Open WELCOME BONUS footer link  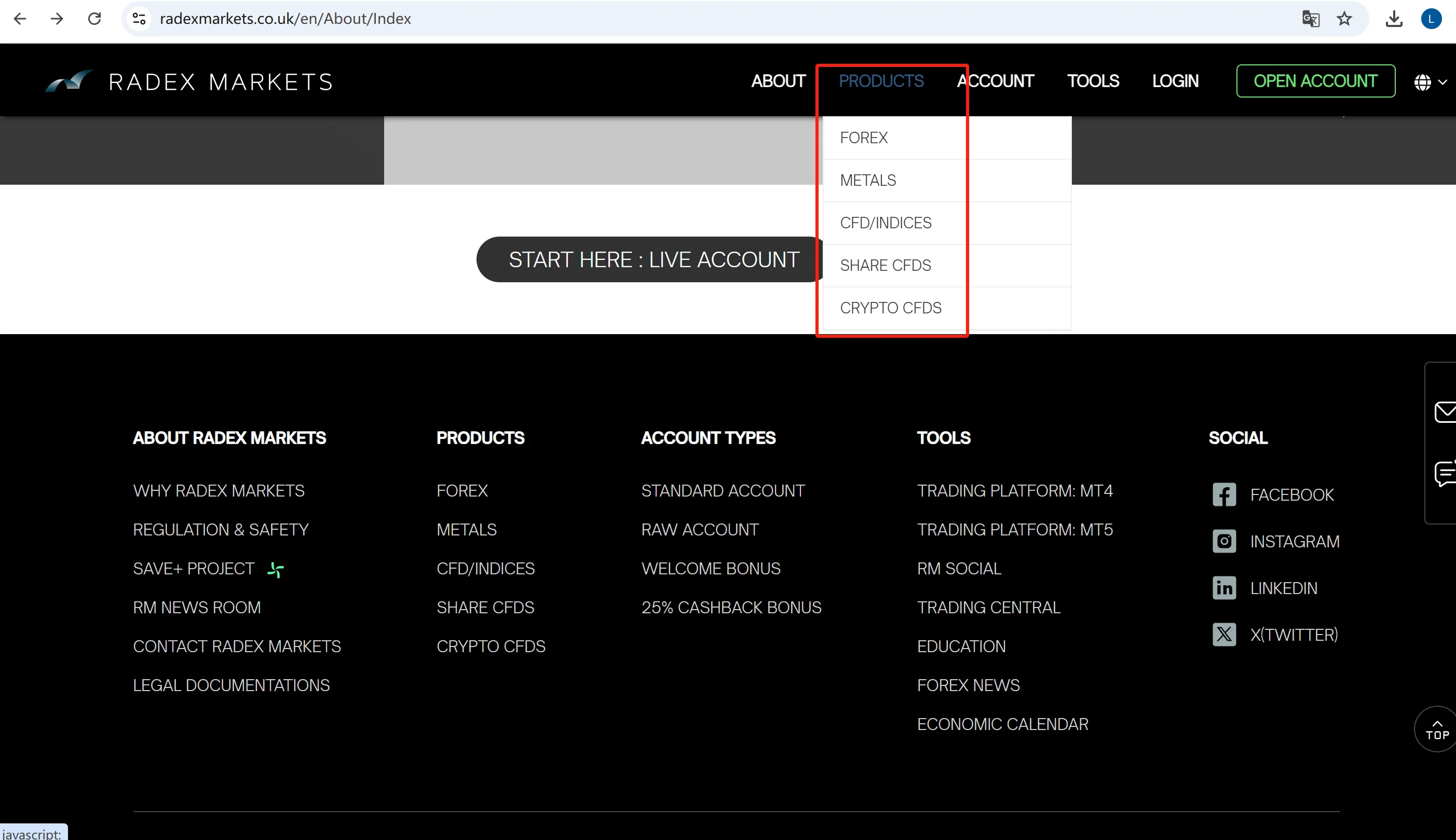[711, 569]
